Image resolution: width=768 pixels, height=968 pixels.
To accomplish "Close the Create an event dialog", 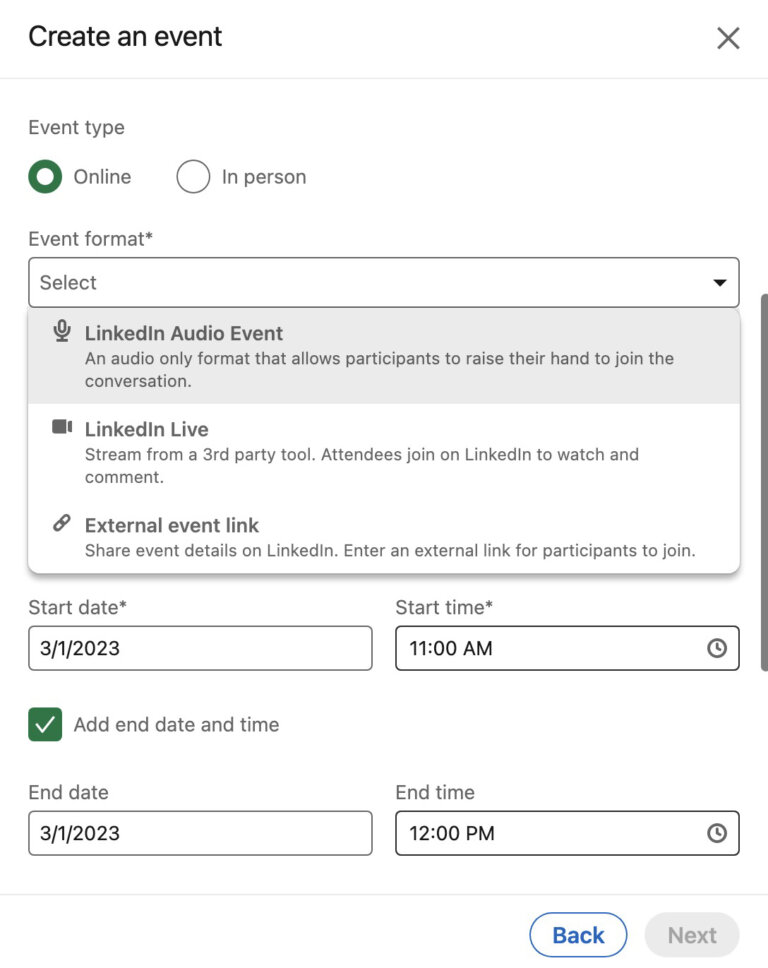I will (728, 38).
